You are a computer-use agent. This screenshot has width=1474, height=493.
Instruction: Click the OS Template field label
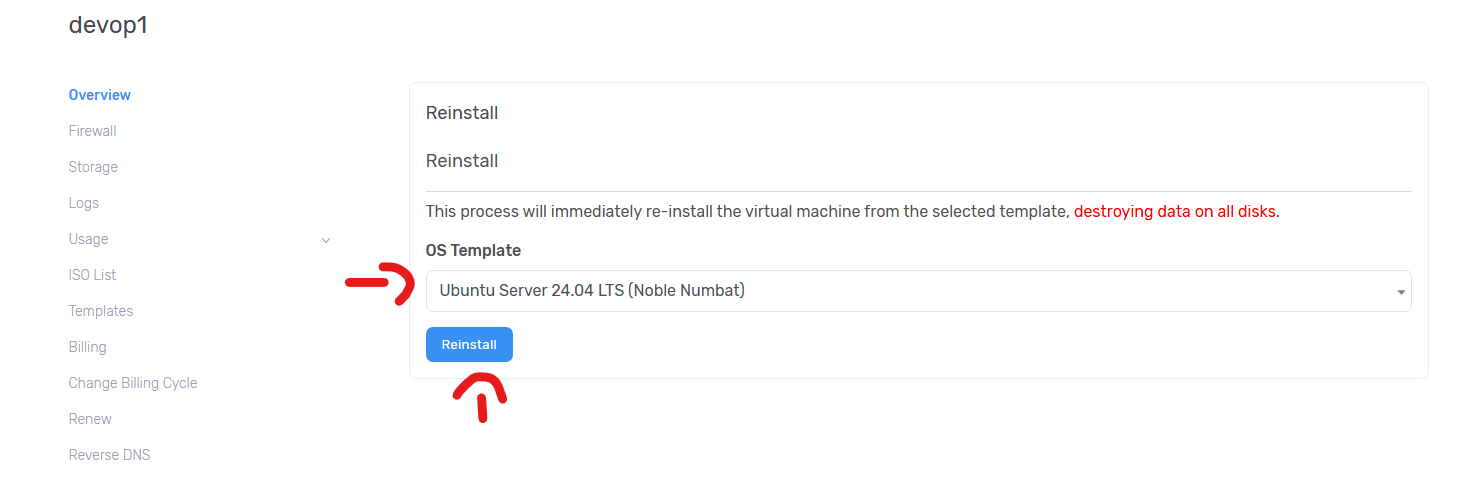(473, 250)
